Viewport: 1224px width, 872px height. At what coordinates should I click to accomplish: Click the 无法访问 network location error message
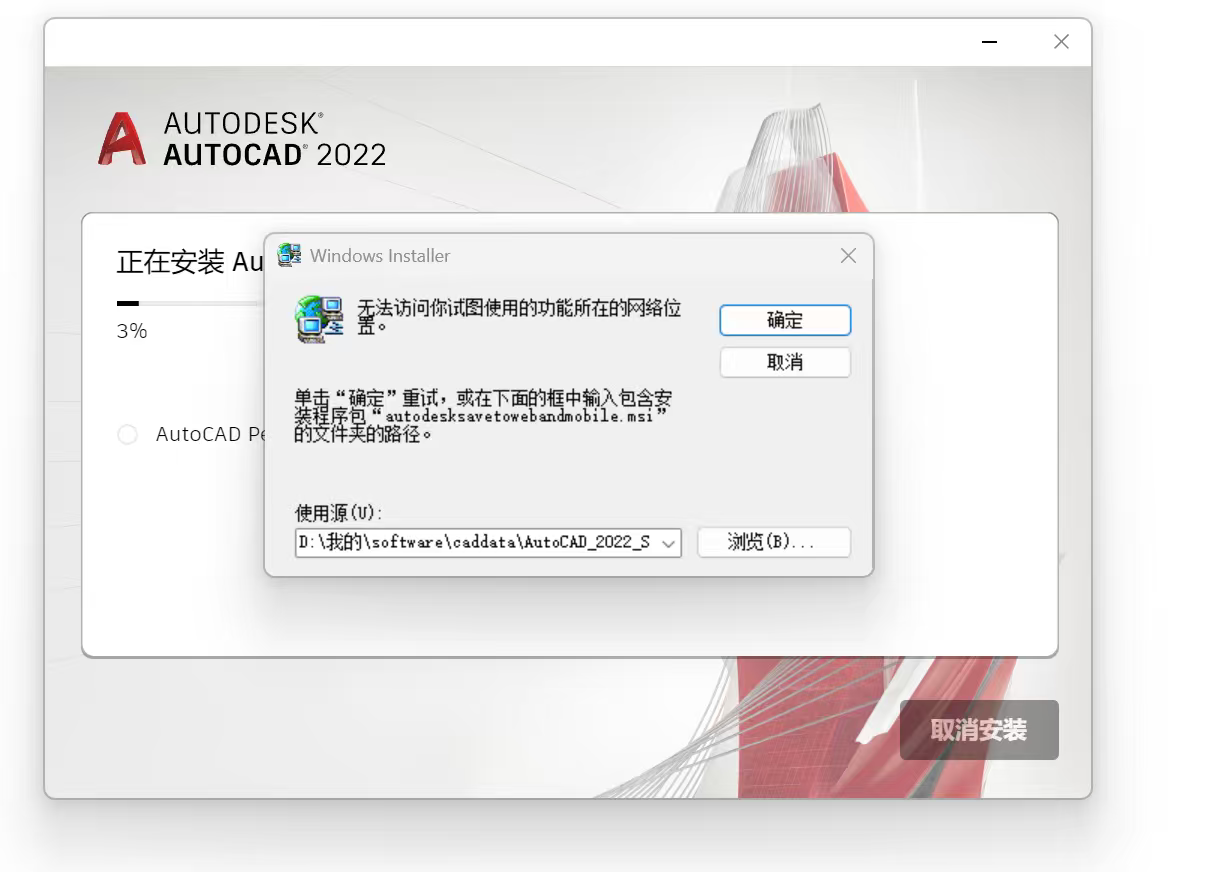point(520,317)
